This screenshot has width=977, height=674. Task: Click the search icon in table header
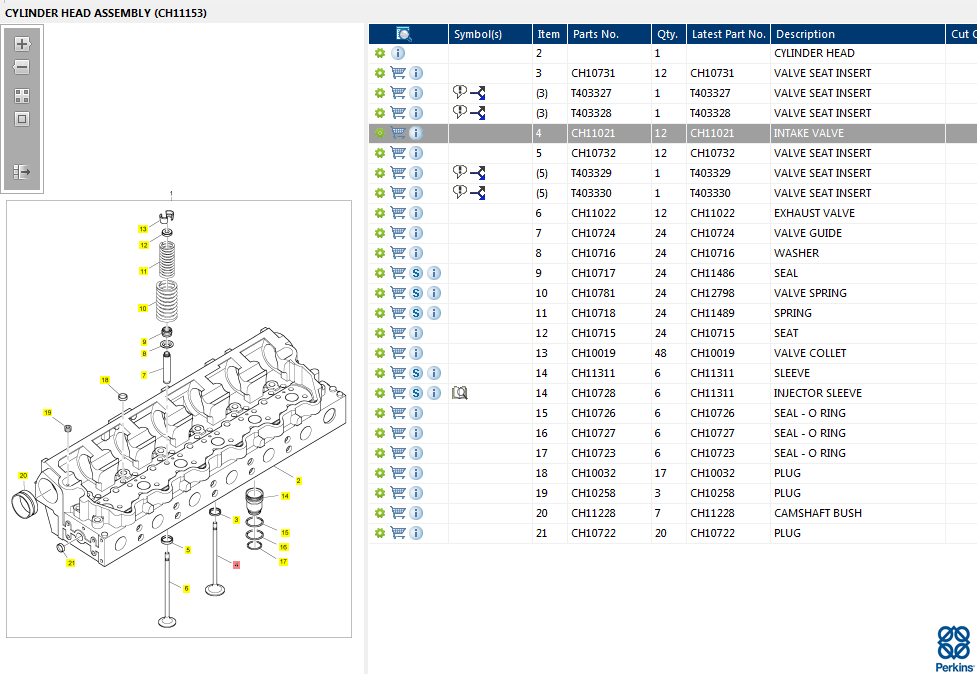[x=403, y=34]
